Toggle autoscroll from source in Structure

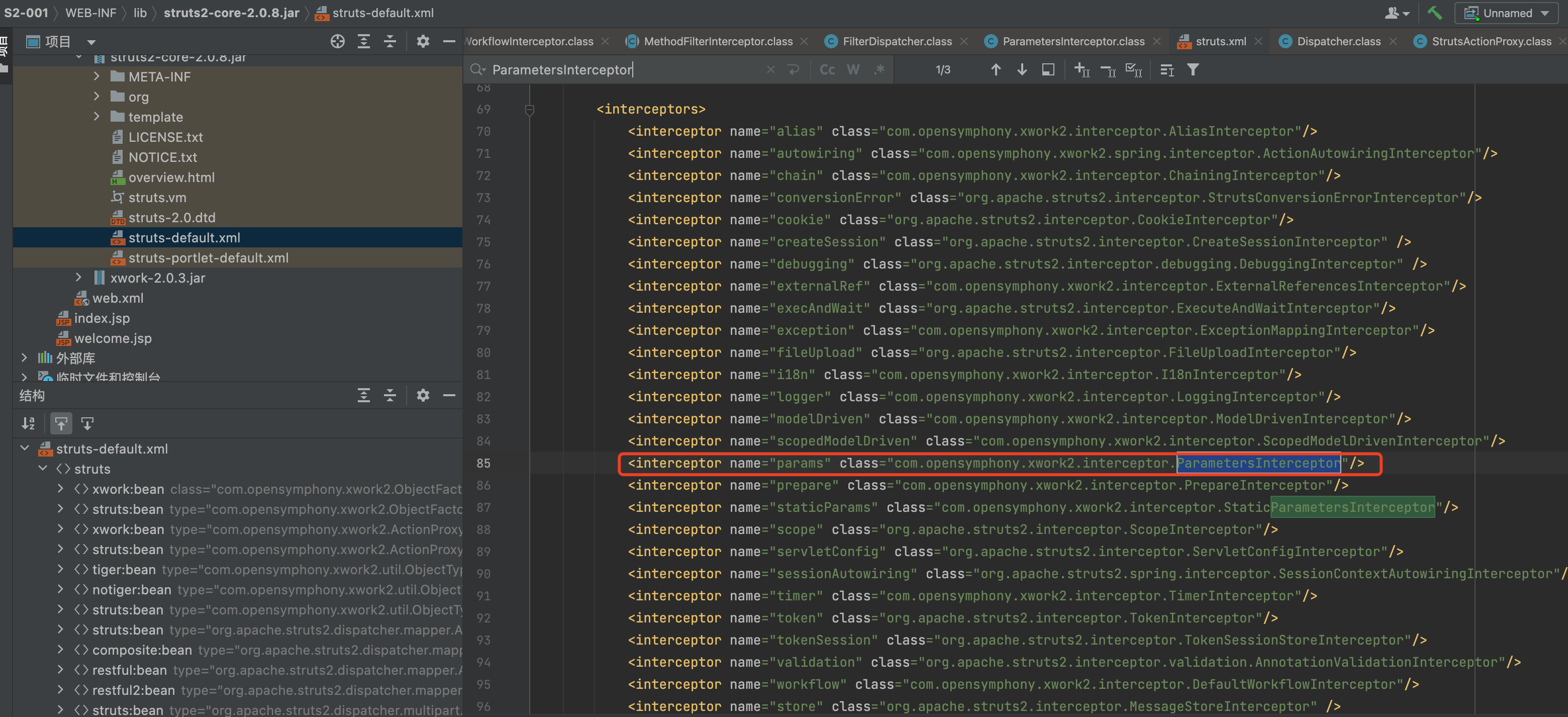tap(87, 423)
